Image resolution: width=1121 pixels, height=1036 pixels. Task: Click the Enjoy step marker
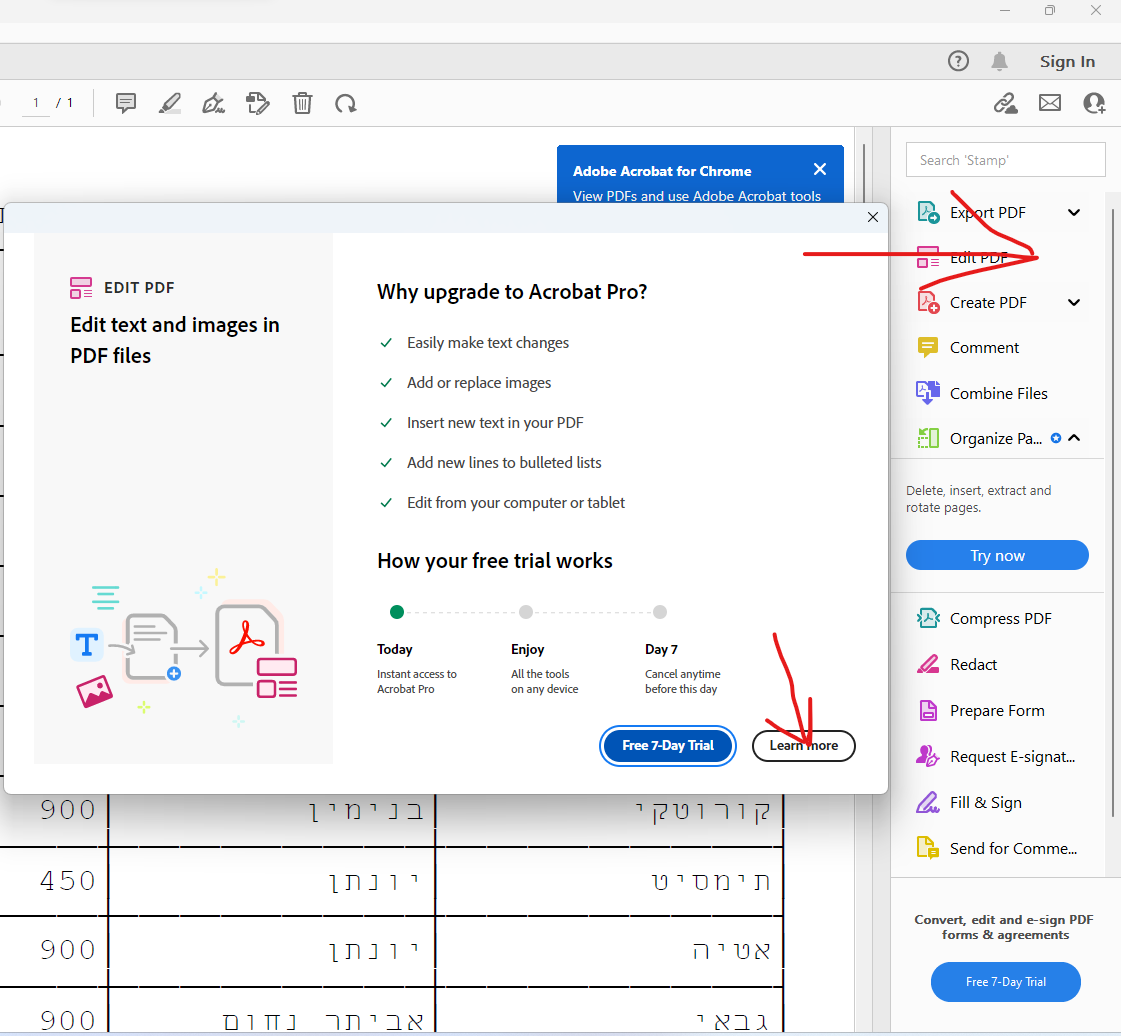[x=525, y=612]
